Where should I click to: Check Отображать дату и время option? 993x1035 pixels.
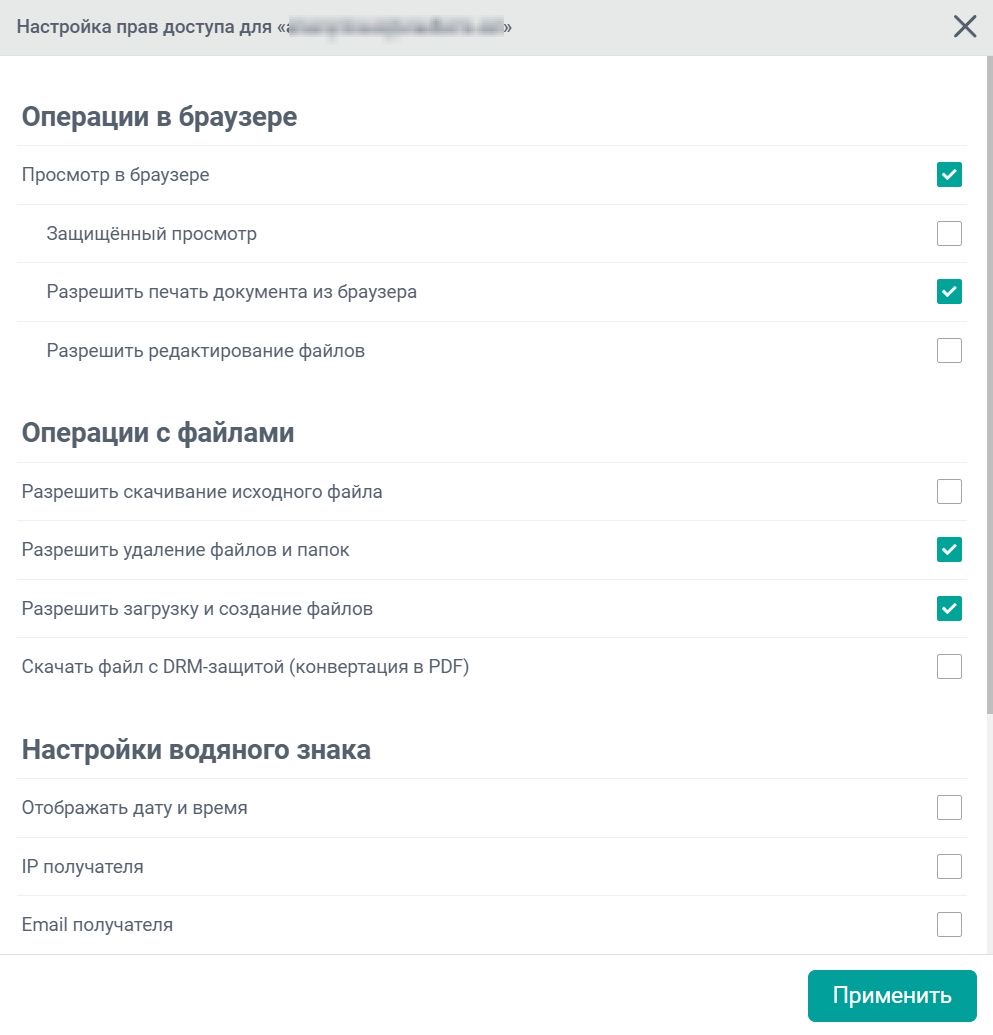pos(949,808)
